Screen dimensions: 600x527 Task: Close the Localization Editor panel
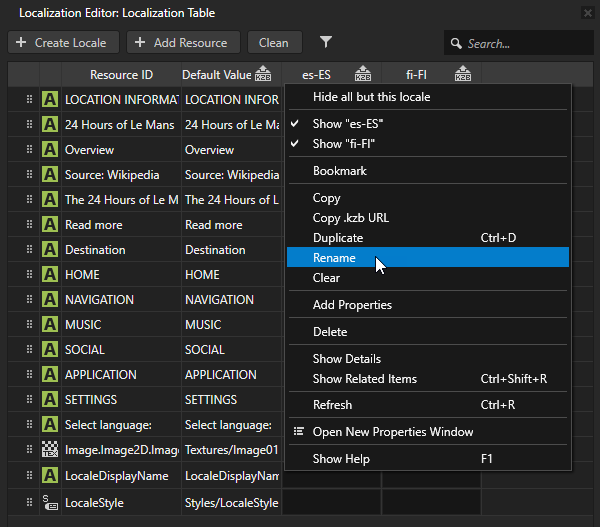tap(587, 13)
